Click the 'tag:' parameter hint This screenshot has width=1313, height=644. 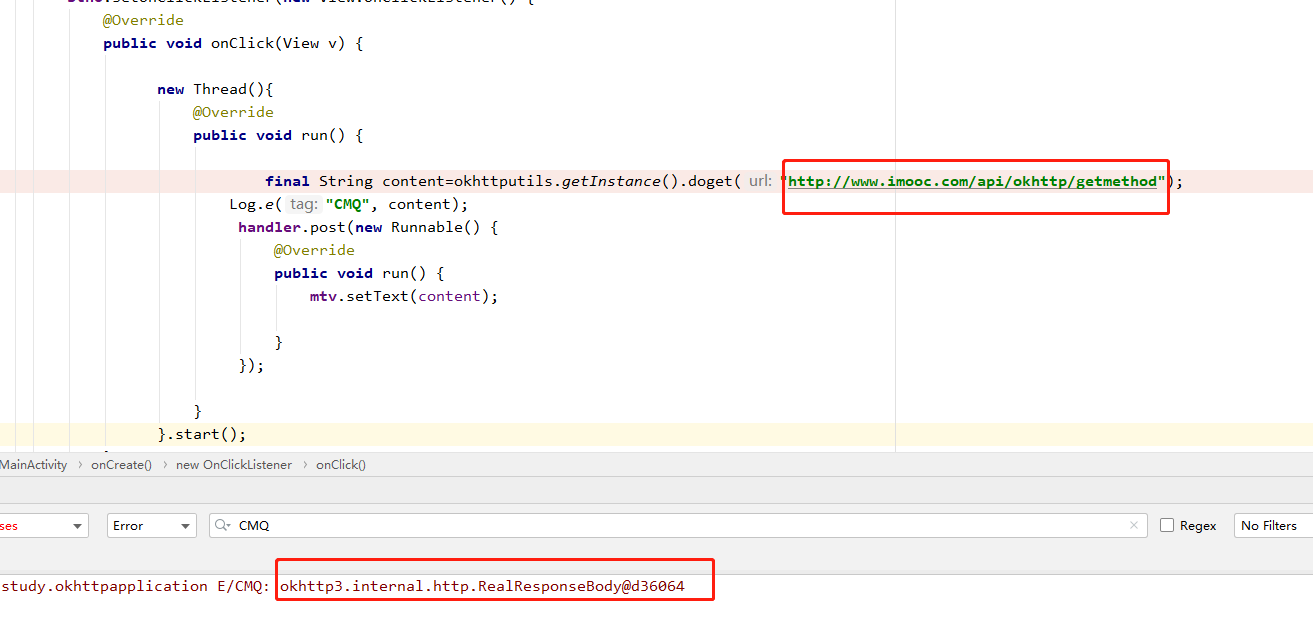click(303, 204)
